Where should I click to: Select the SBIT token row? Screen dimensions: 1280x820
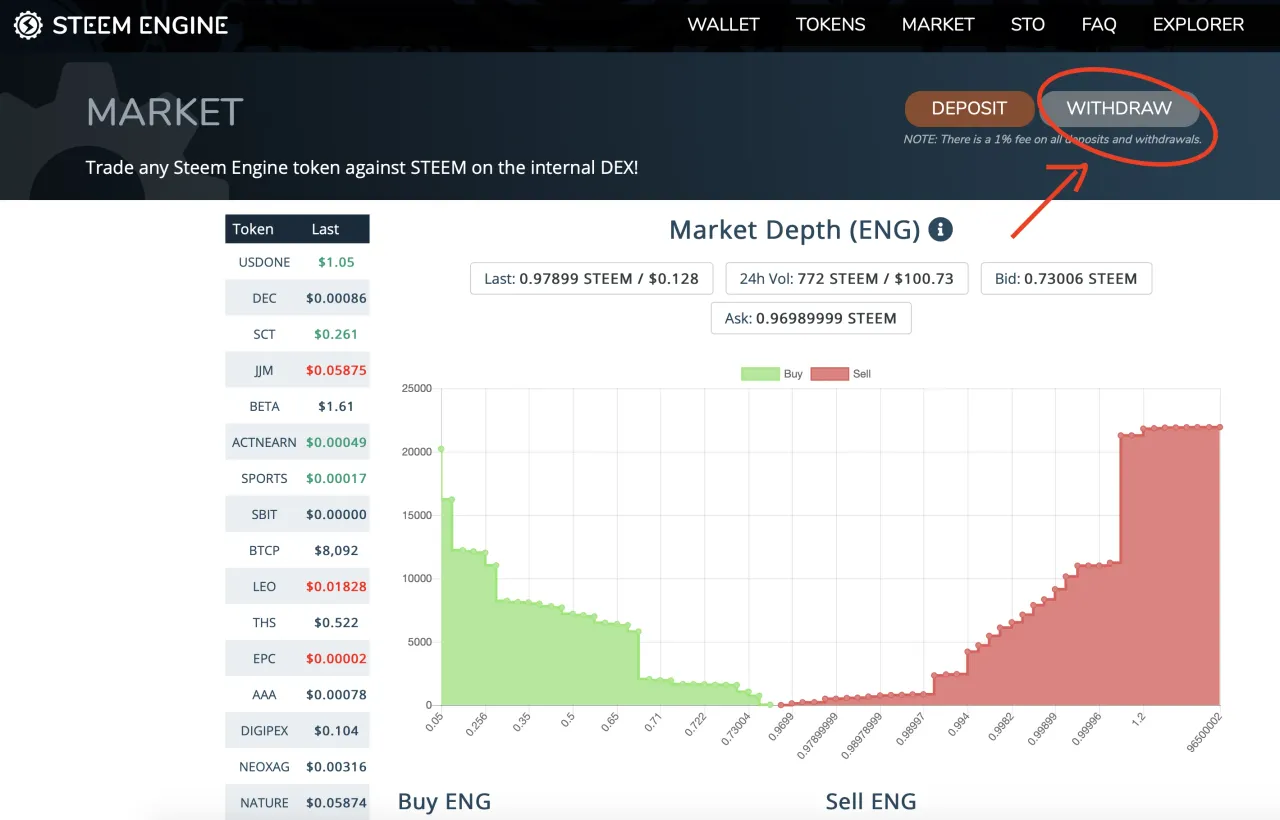tap(297, 514)
